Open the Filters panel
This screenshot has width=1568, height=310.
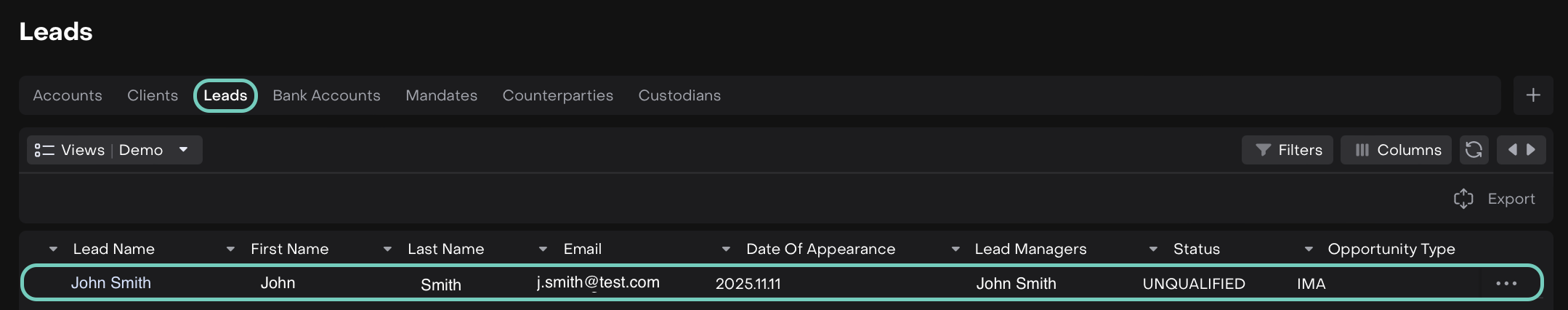click(1288, 150)
